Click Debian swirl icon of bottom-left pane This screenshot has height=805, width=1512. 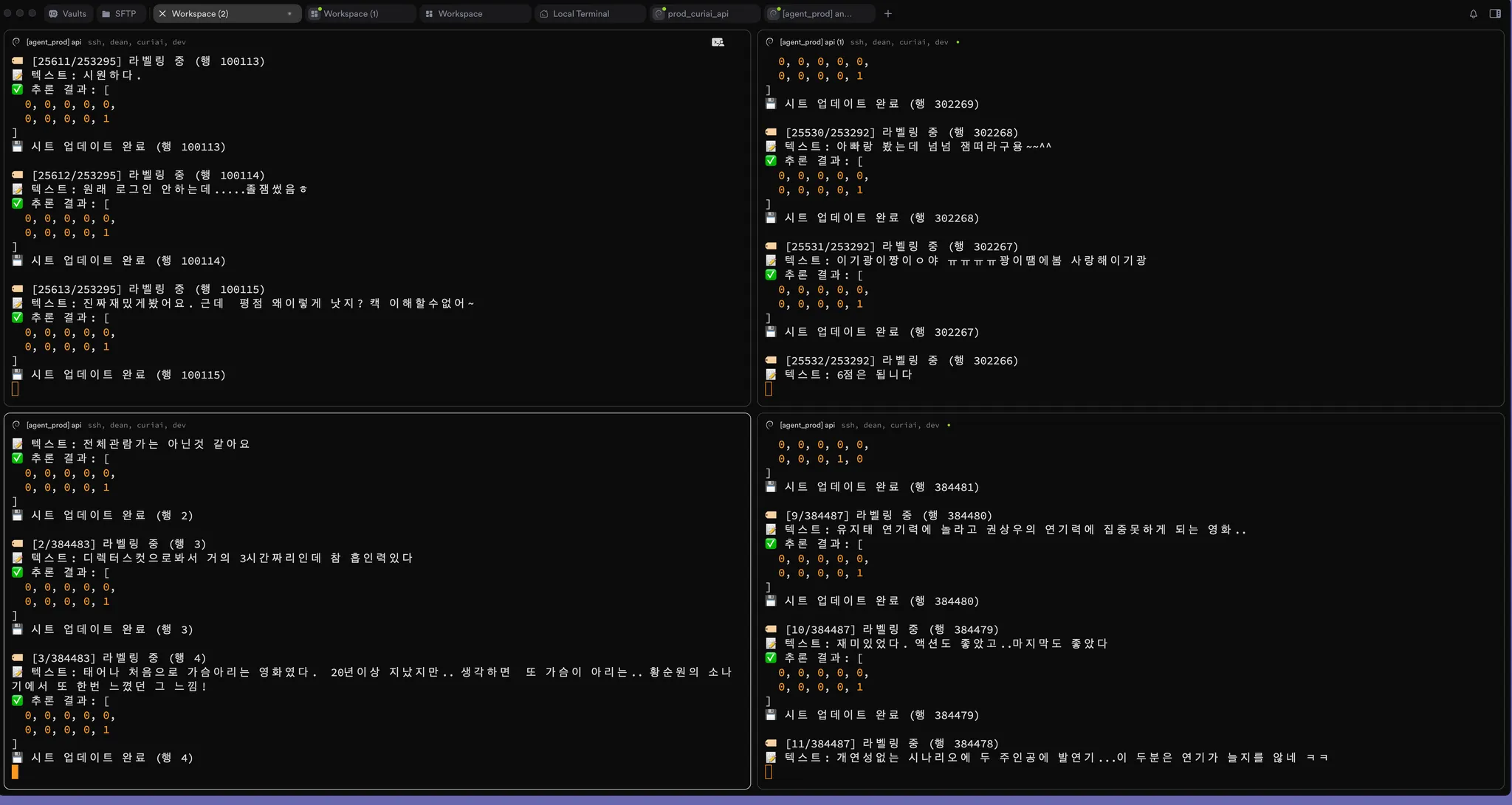(16, 425)
